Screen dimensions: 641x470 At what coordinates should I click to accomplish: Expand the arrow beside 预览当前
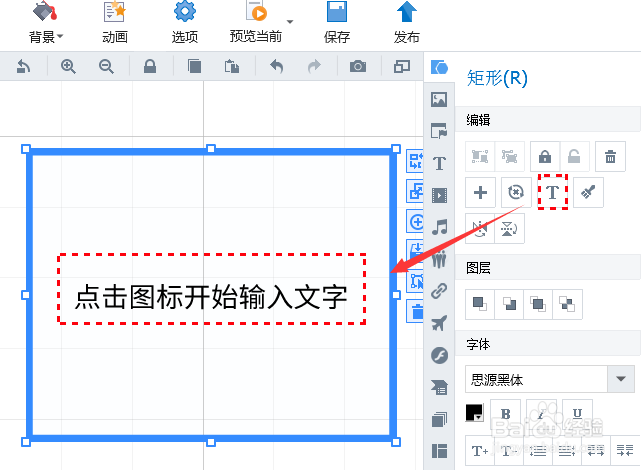point(290,22)
